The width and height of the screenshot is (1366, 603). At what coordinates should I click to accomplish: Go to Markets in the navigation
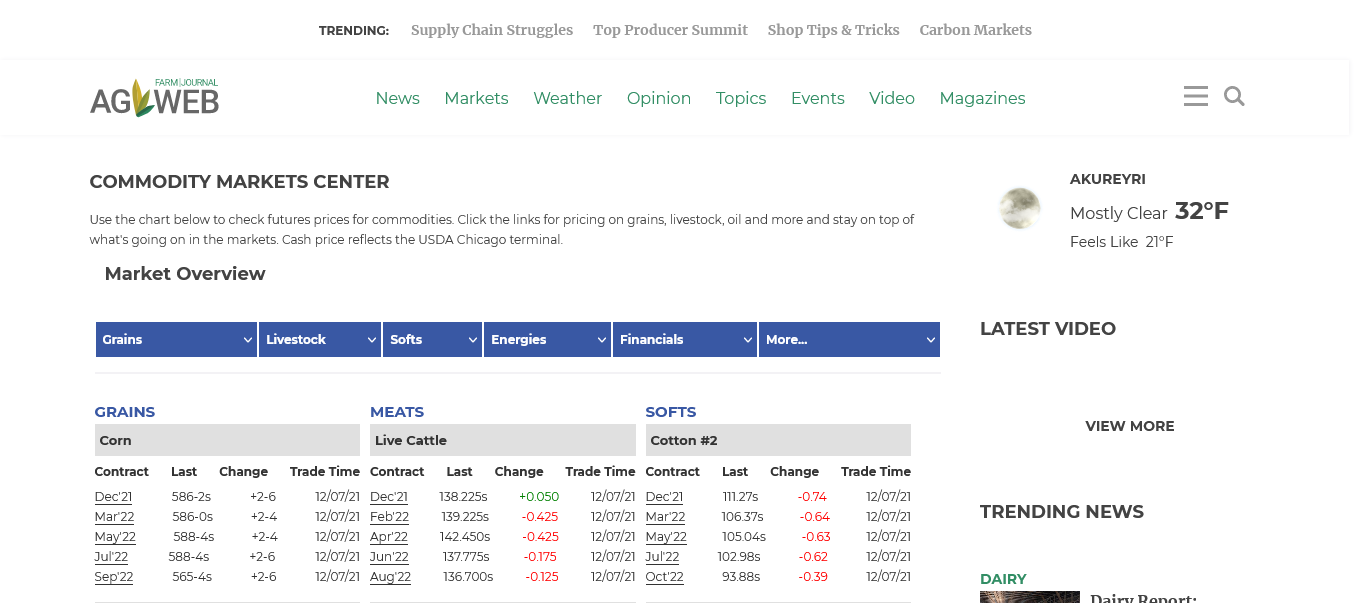click(476, 98)
